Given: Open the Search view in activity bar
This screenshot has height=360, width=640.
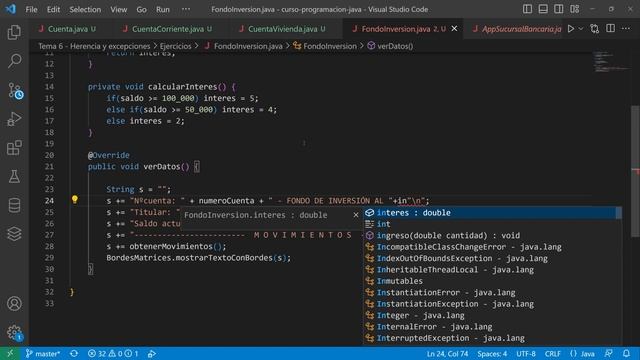Looking at the screenshot, I should click(14, 61).
